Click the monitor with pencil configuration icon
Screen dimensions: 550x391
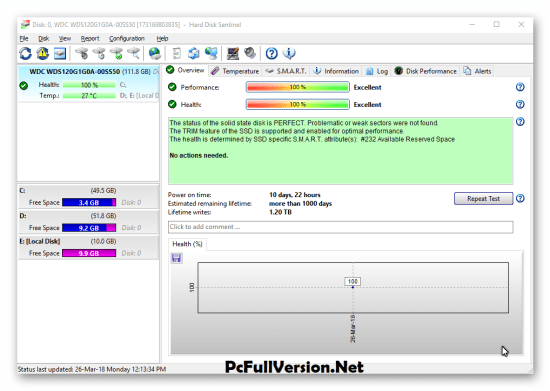click(233, 53)
